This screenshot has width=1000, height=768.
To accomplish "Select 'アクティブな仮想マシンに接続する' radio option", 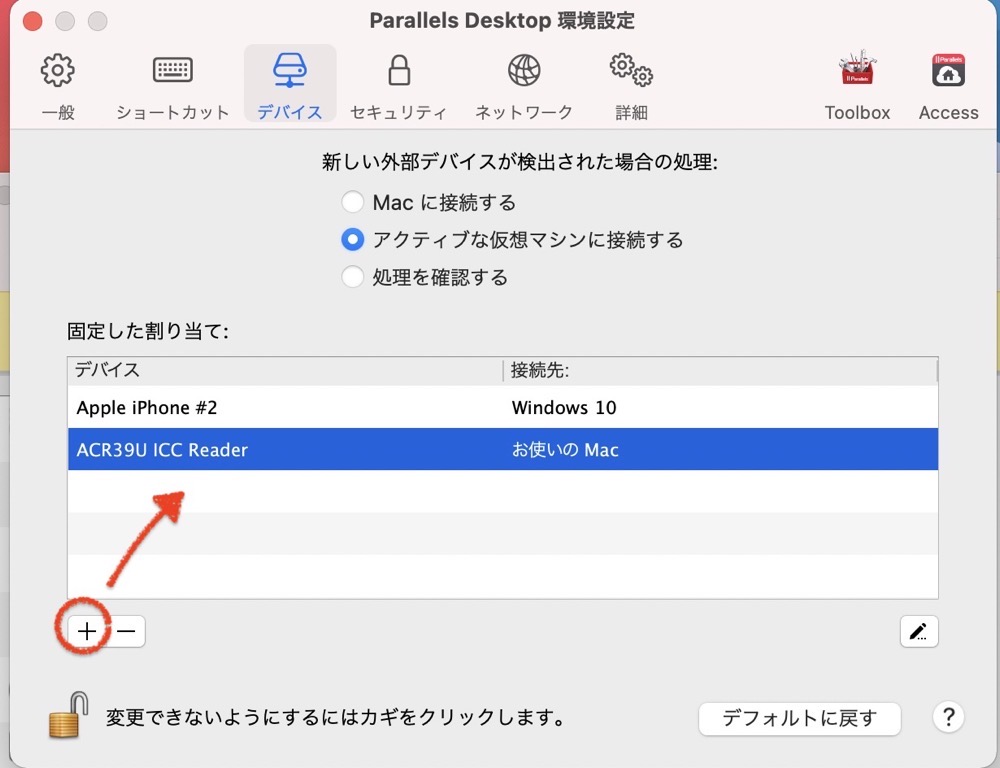I will 353,240.
